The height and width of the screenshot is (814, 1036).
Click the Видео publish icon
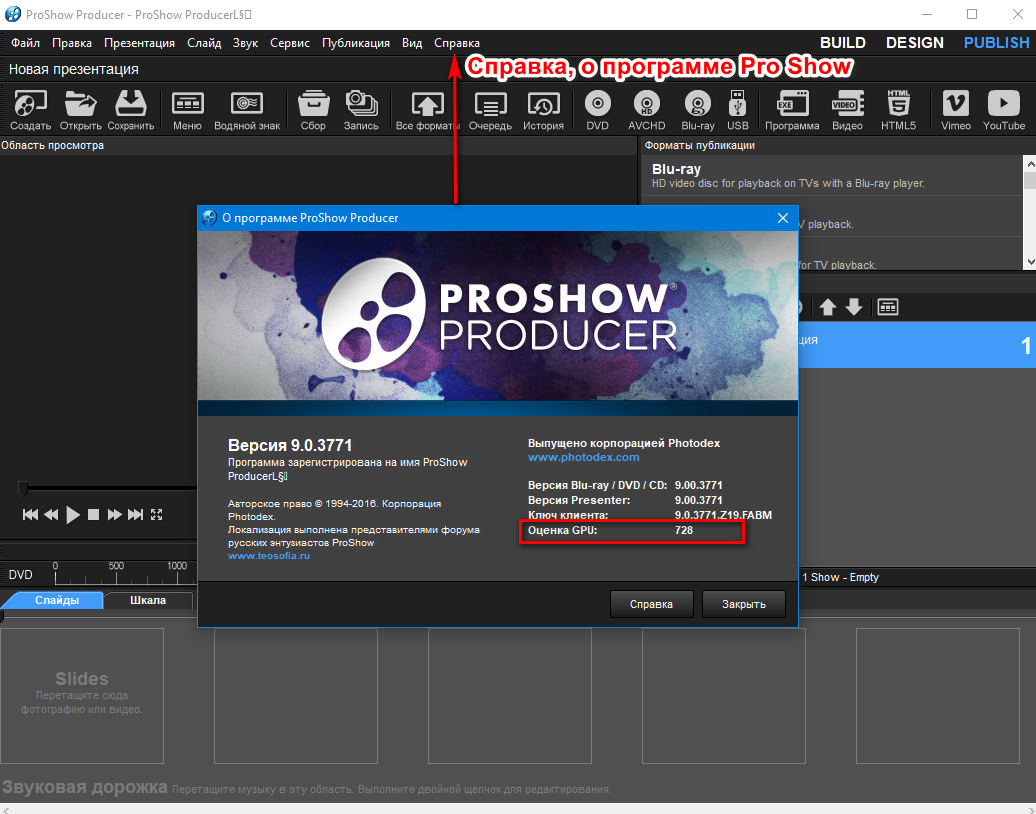tap(847, 110)
